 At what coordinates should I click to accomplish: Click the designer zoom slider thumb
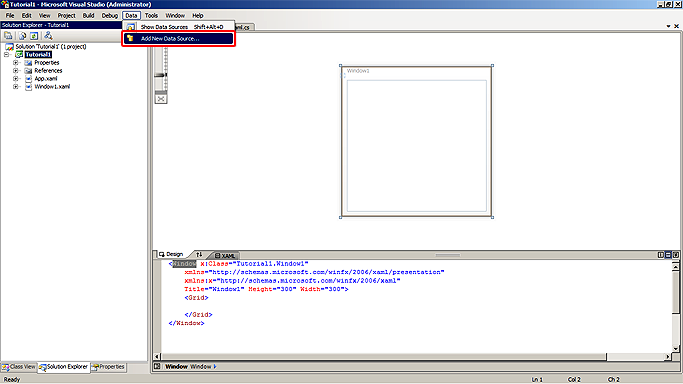(161, 75)
